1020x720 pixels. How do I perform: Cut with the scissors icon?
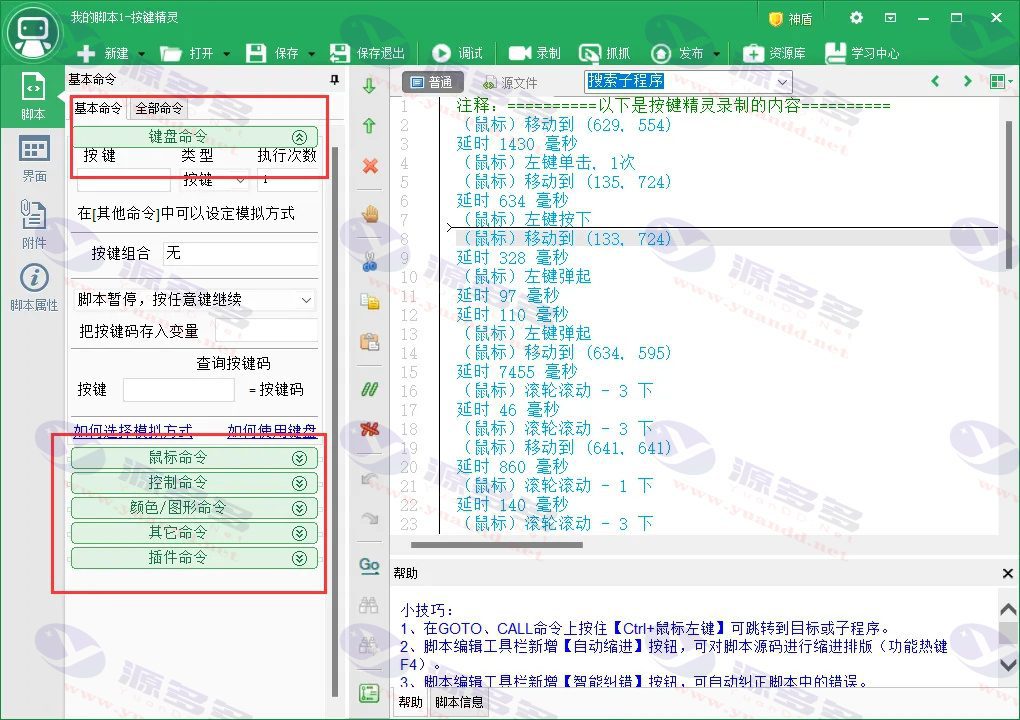370,261
